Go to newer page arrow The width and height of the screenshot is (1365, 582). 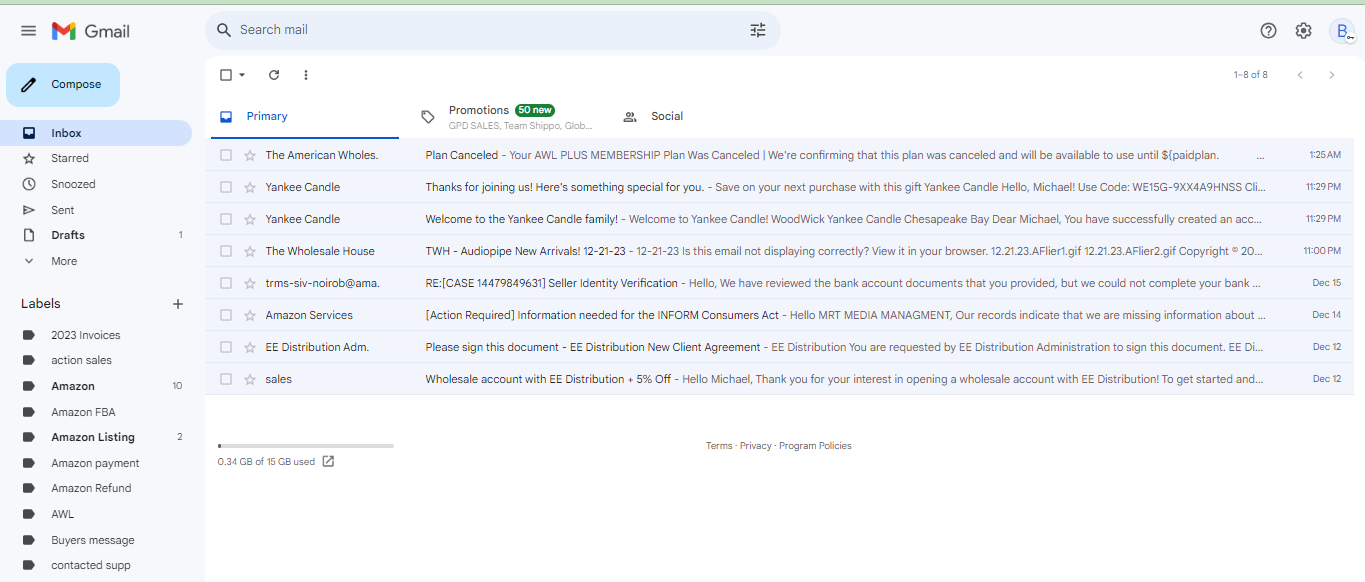tap(1300, 75)
